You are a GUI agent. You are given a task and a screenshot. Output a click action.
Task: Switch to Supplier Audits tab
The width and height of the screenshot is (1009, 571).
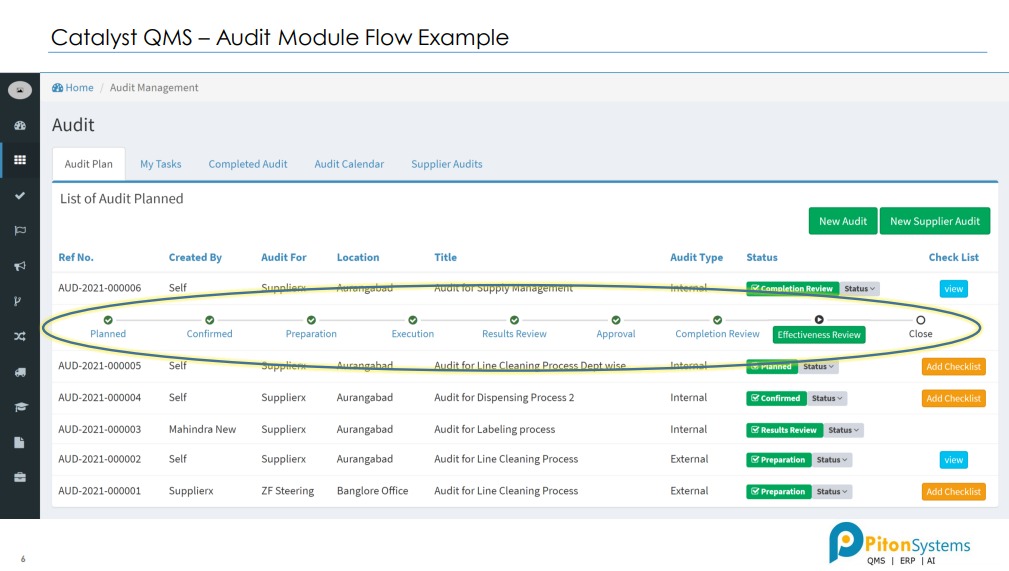tap(447, 164)
